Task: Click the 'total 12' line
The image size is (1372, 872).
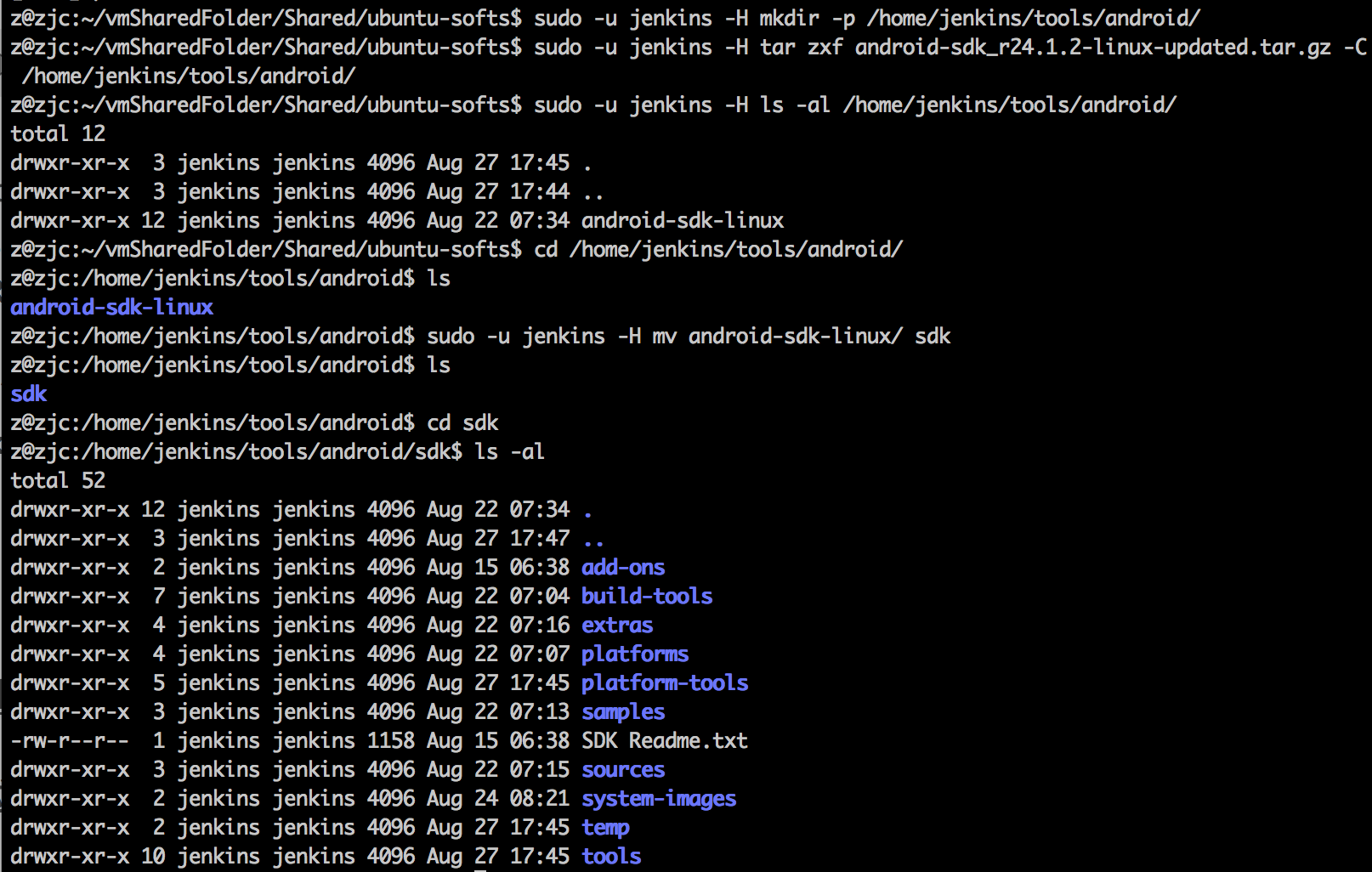Action: 58,133
